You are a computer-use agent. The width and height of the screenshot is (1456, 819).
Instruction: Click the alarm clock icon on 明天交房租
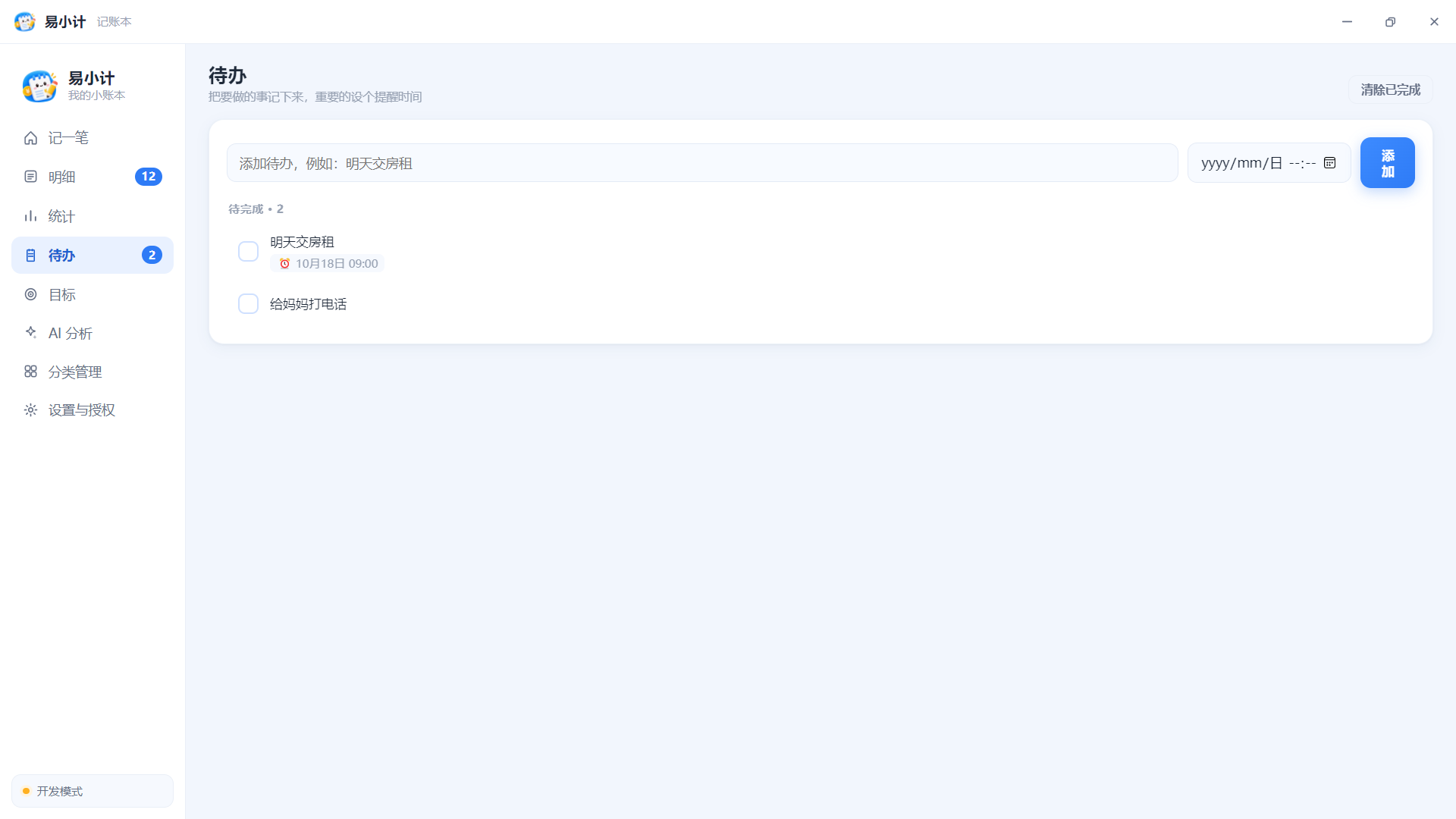coord(284,264)
